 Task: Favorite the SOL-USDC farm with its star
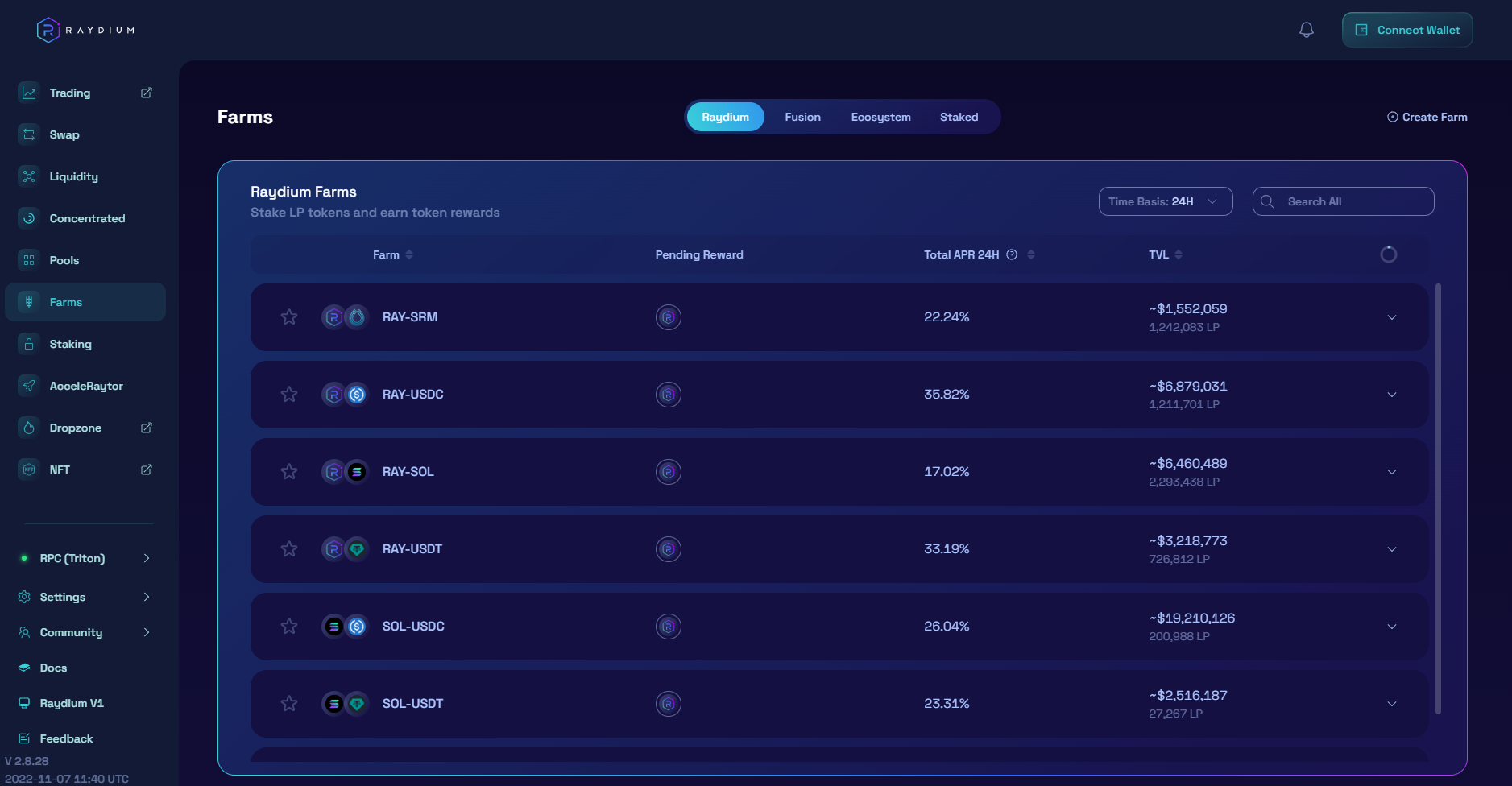coord(289,627)
